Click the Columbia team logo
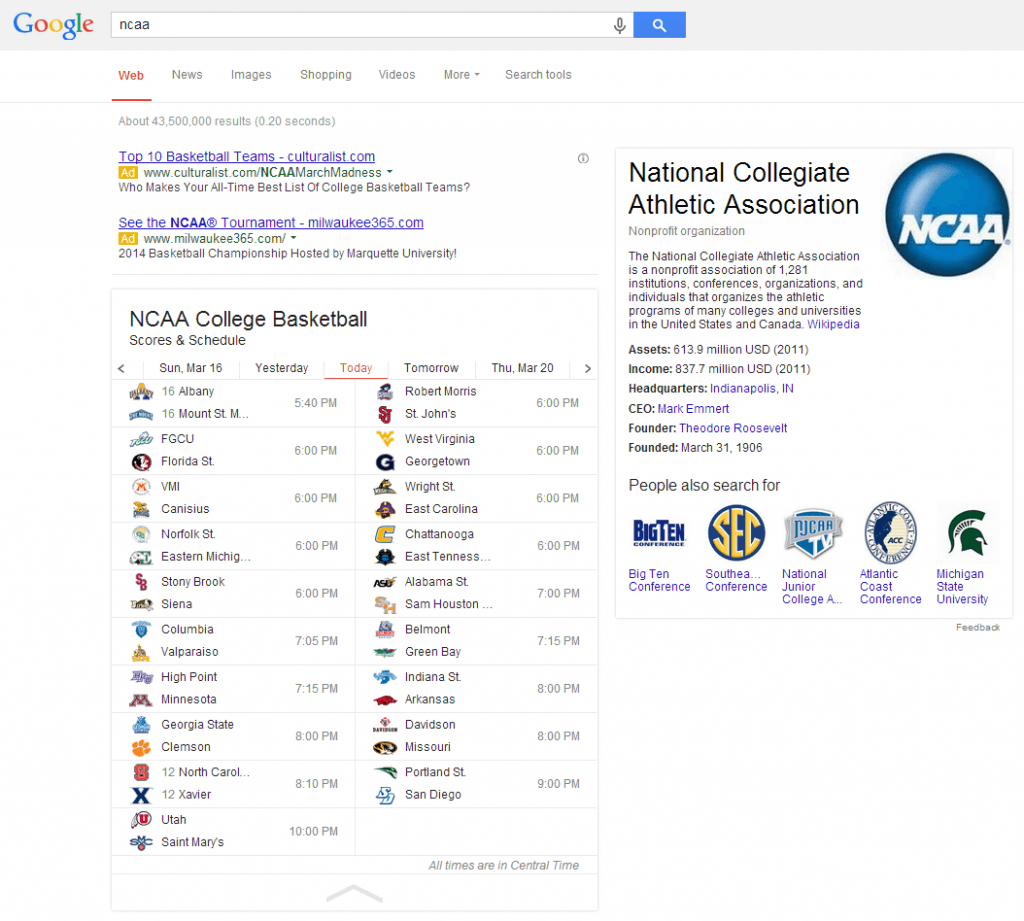The width and height of the screenshot is (1024, 921). pyautogui.click(x=141, y=630)
